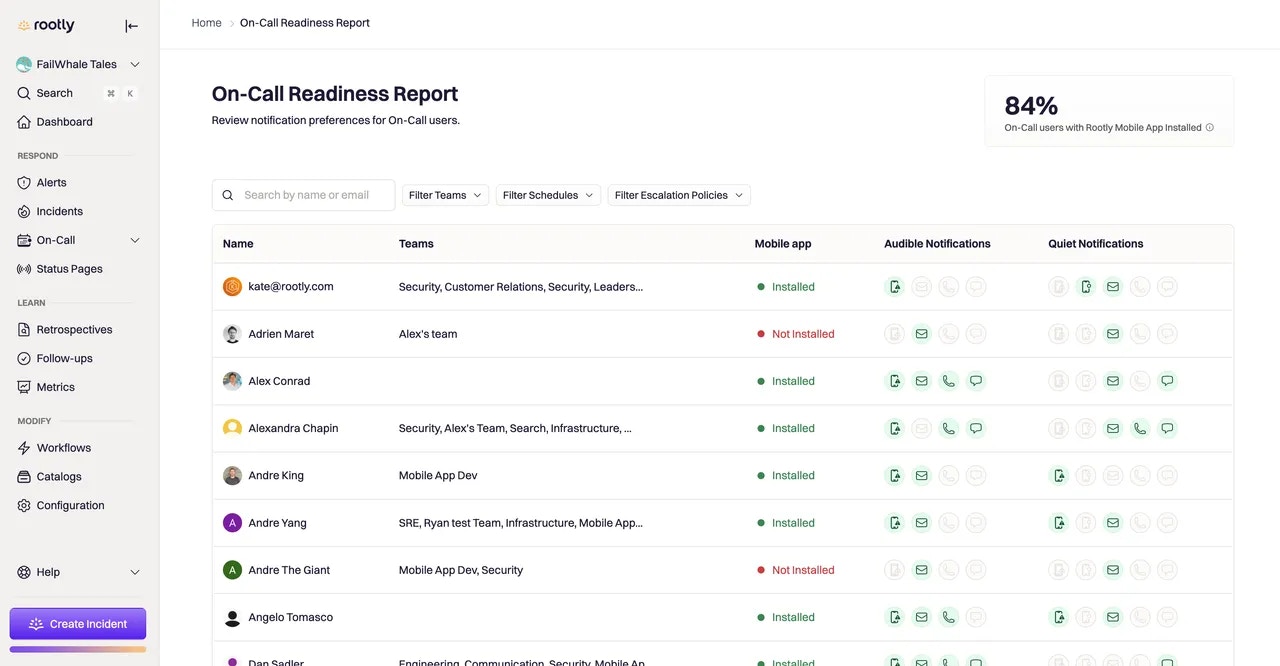Go to Incidents in the sidebar
The width and height of the screenshot is (1280, 666).
pyautogui.click(x=59, y=212)
